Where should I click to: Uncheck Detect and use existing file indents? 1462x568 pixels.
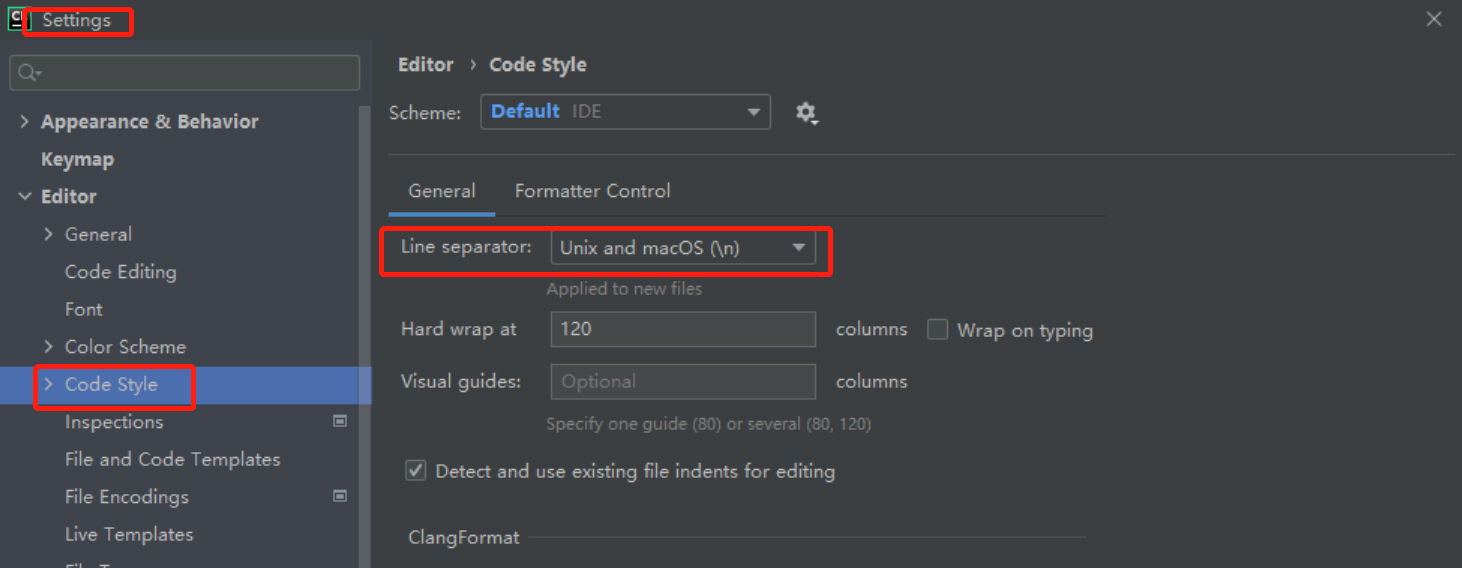[x=416, y=471]
